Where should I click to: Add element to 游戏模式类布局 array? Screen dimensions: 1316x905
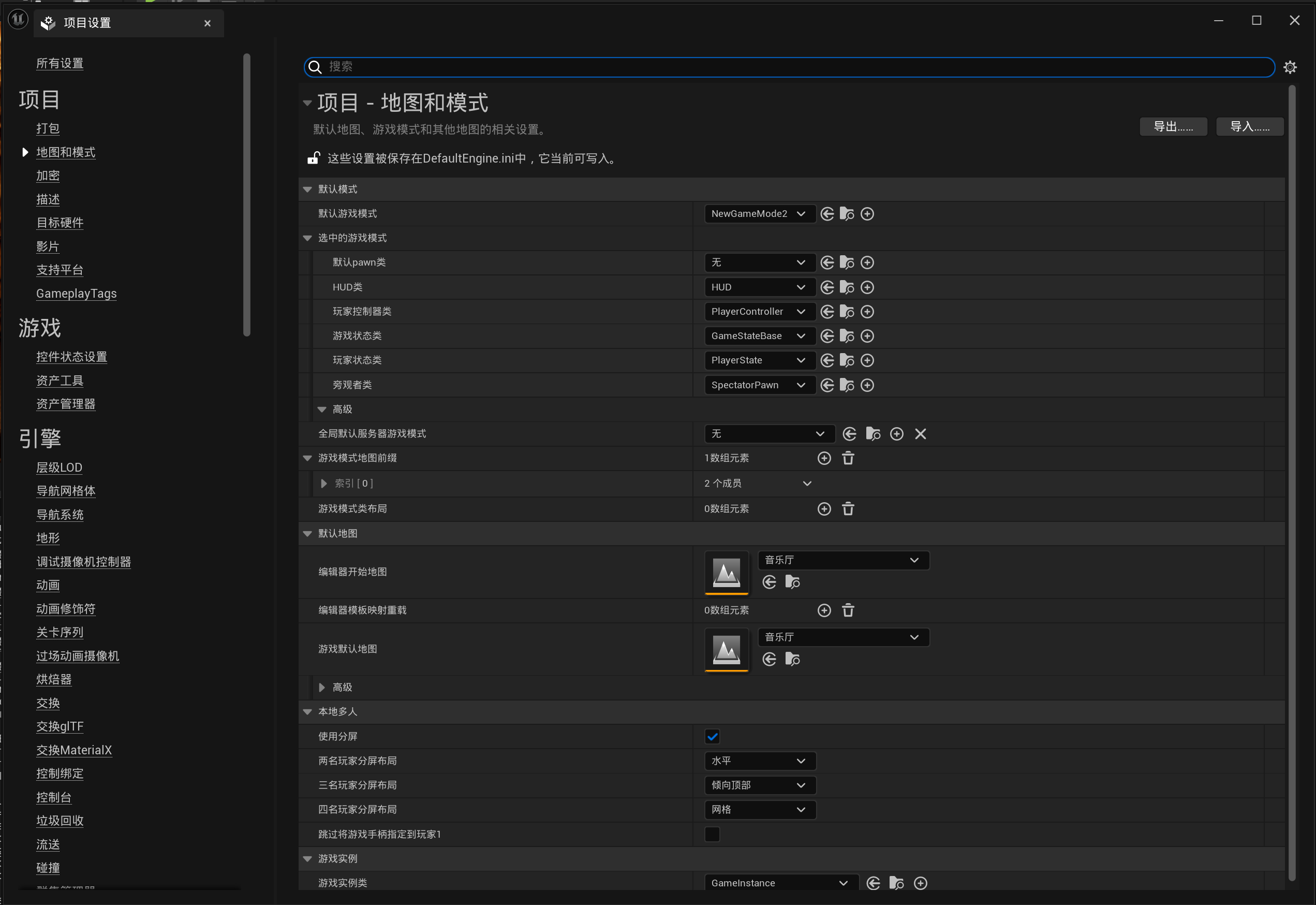pos(824,509)
